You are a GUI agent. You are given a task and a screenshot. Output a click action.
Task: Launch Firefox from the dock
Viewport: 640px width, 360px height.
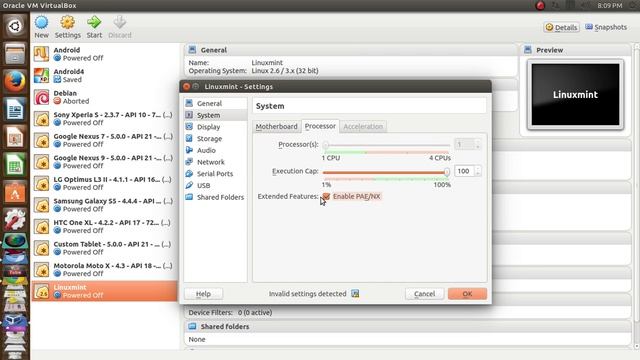tap(15, 81)
